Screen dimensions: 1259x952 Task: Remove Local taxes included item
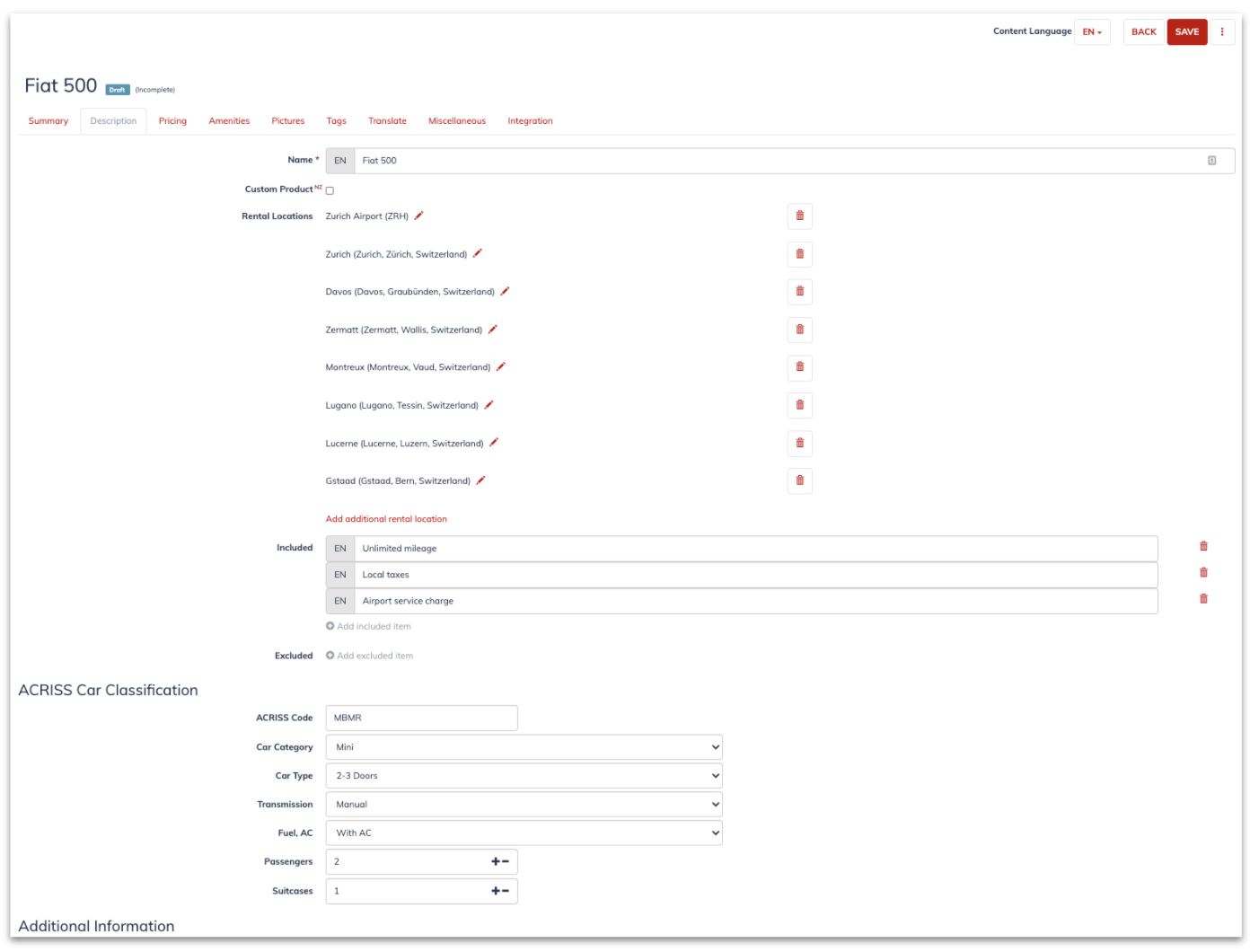point(1203,572)
